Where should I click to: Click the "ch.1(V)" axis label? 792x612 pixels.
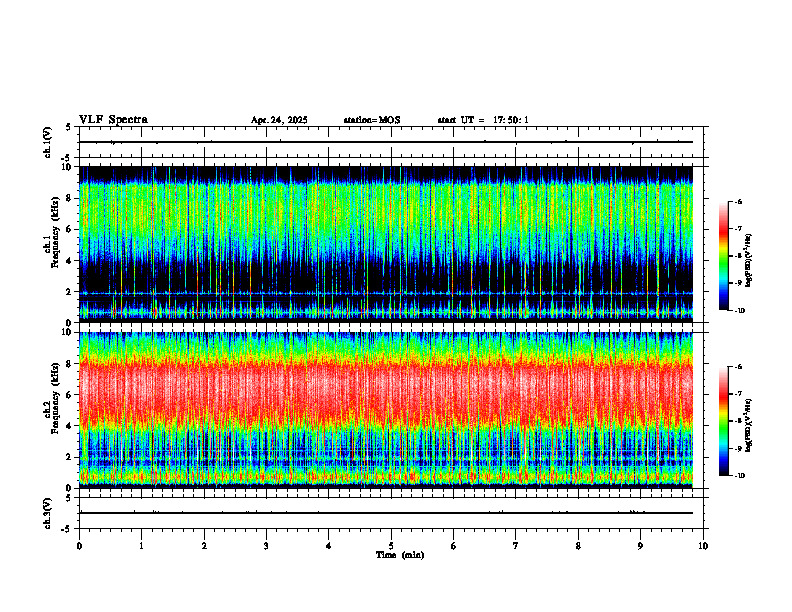click(x=48, y=142)
